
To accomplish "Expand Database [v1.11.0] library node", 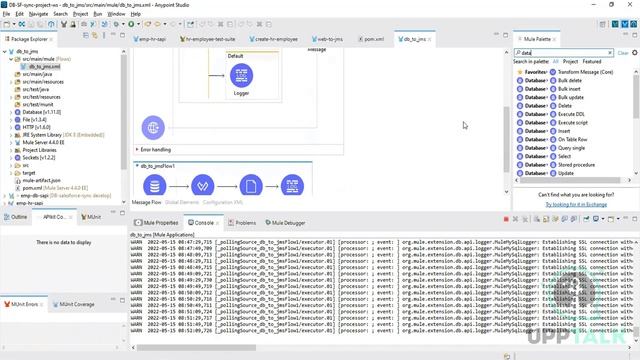I will (x=11, y=112).
